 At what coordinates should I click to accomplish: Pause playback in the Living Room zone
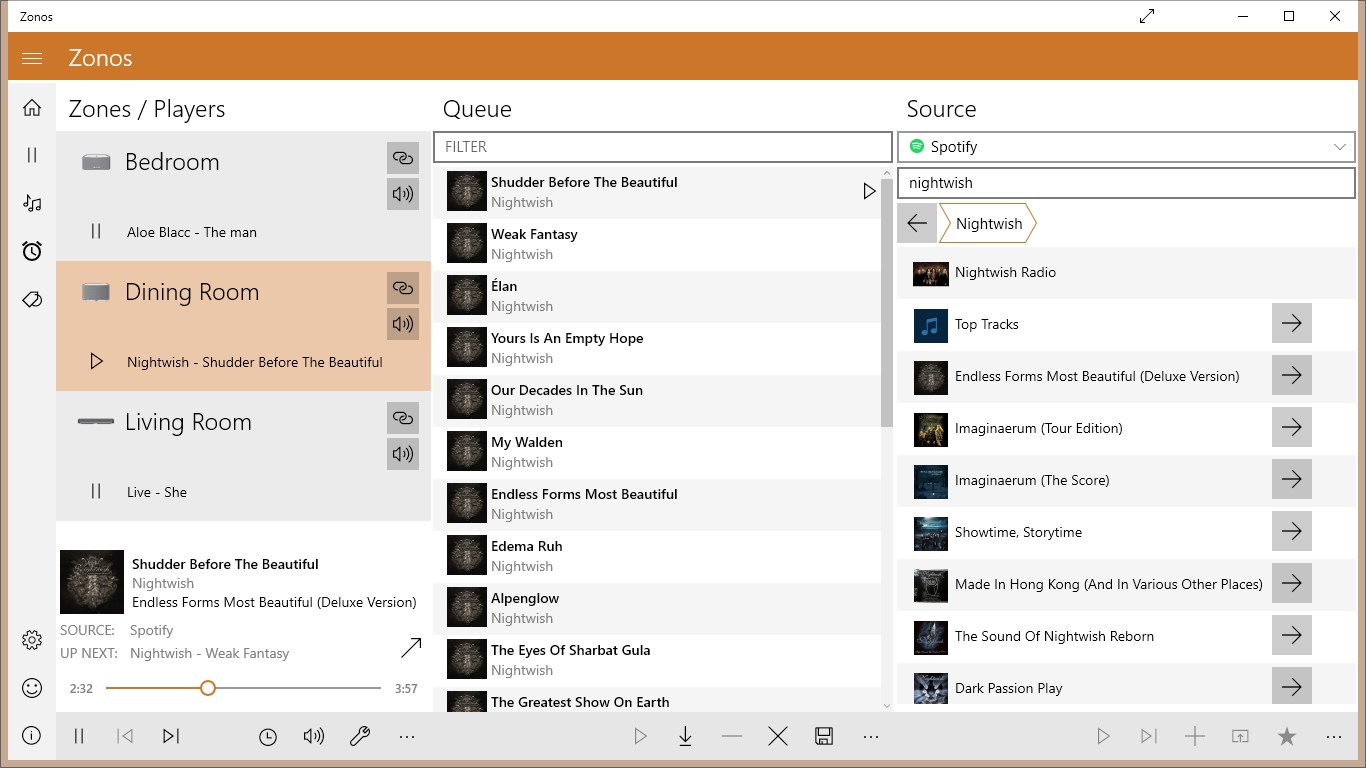pyautogui.click(x=96, y=492)
